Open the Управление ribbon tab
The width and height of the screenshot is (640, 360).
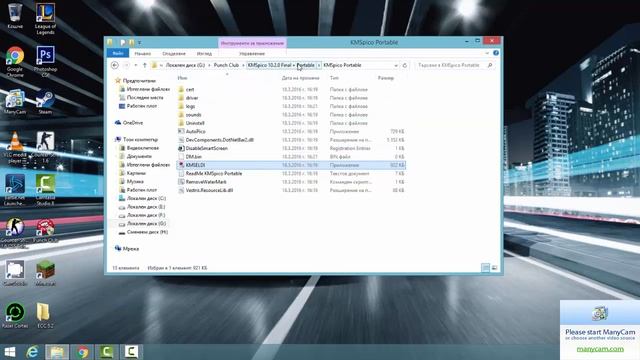(x=252, y=53)
